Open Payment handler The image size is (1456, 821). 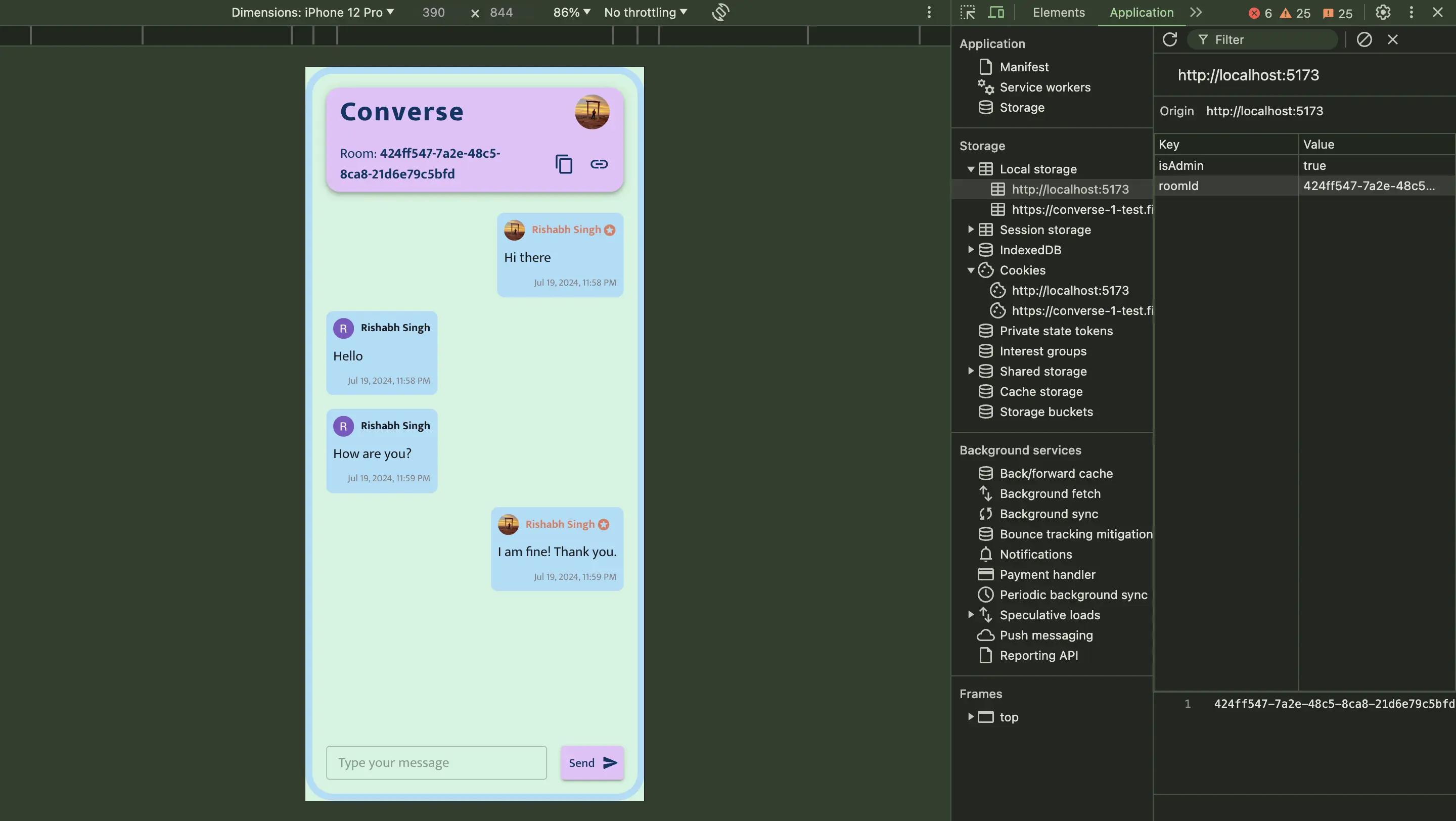pos(1047,575)
